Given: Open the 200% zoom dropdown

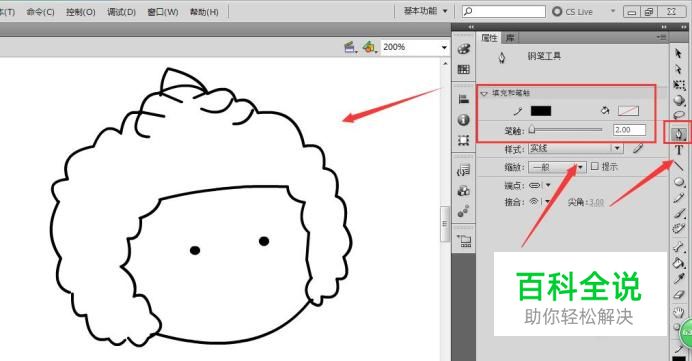Looking at the screenshot, I should [x=444, y=47].
